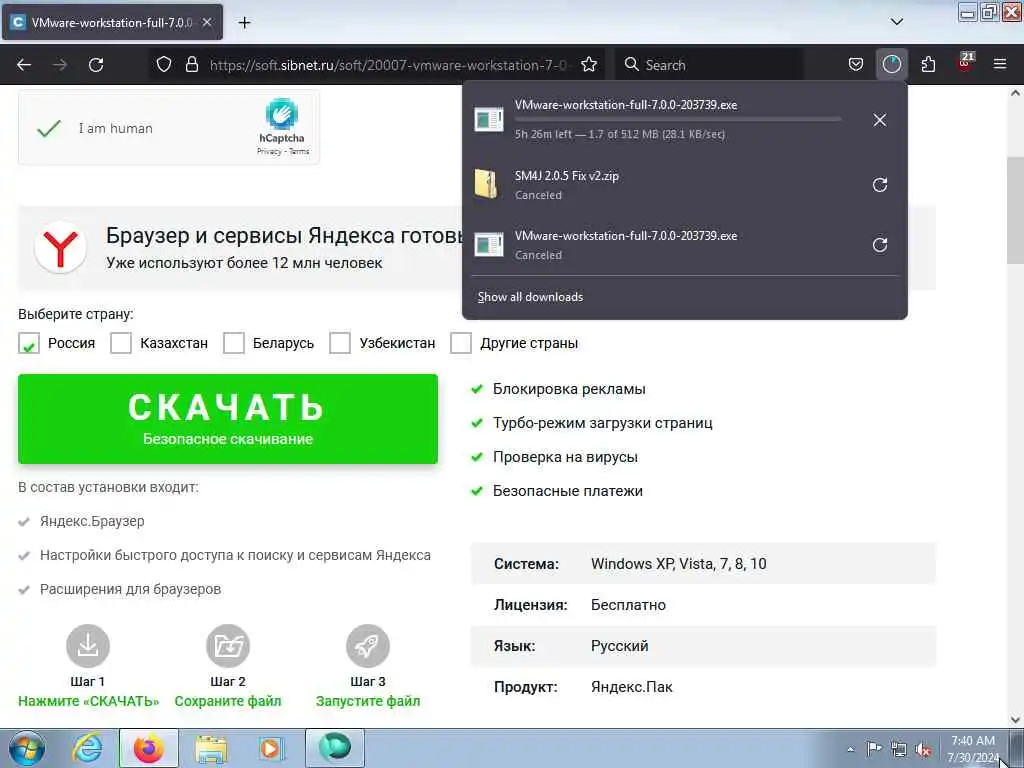Cancel the active VMware download
The height and width of the screenshot is (768, 1024).
[880, 120]
